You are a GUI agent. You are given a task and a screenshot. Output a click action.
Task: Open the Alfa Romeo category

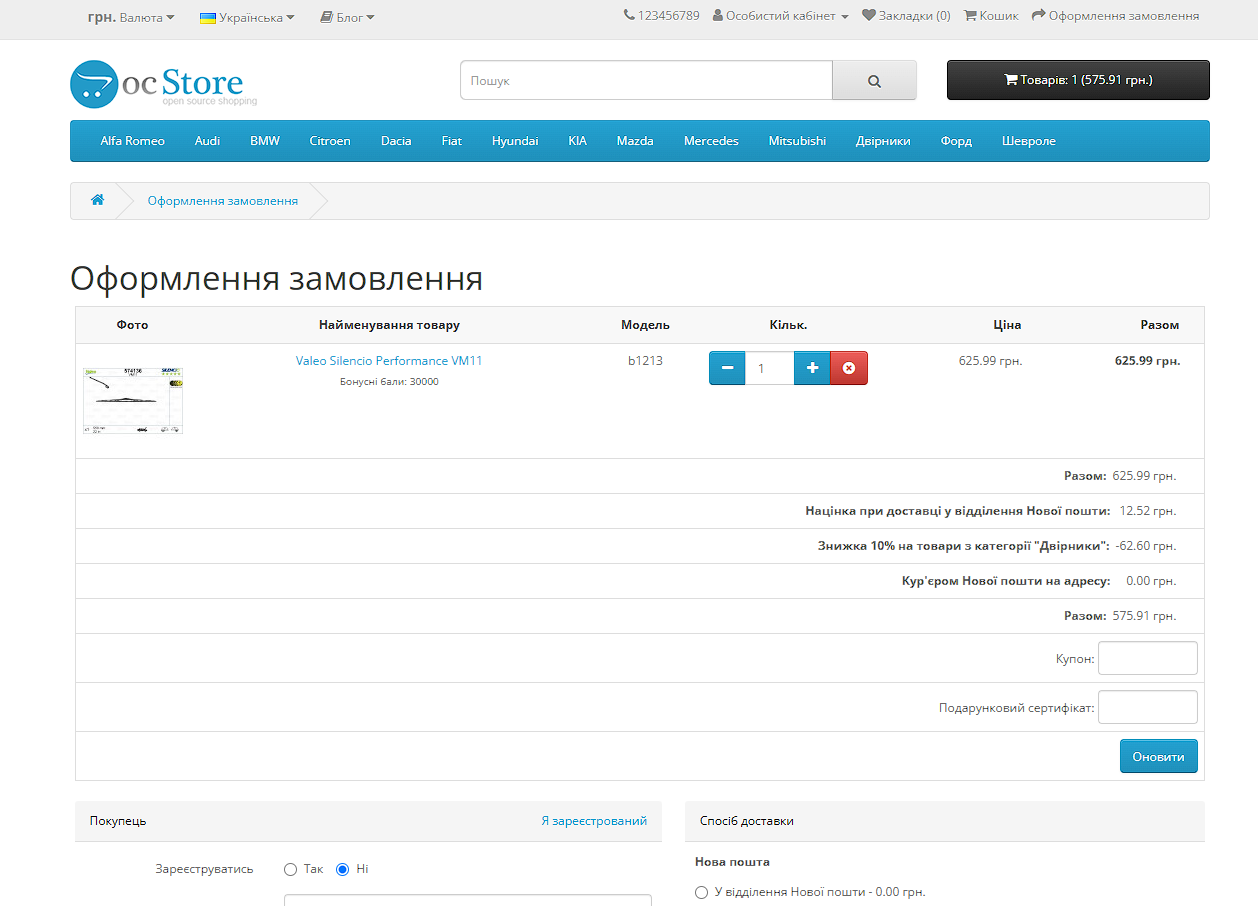point(132,141)
